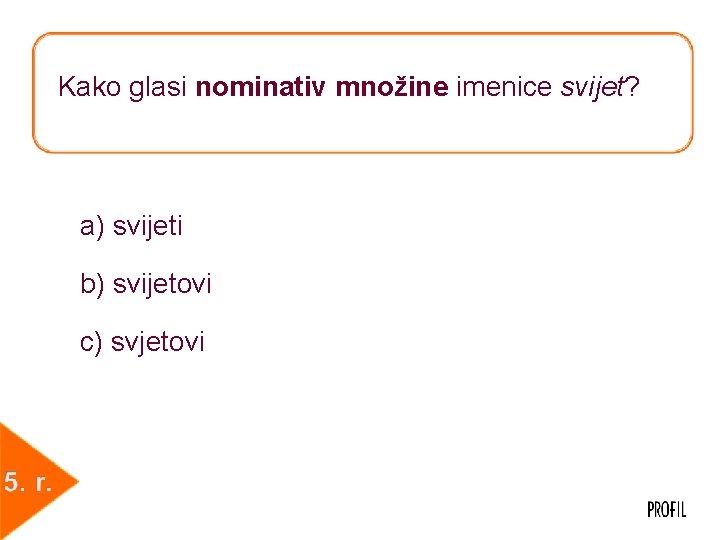Click the 'a)' option letter
The width and height of the screenshot is (720, 540).
92,227
